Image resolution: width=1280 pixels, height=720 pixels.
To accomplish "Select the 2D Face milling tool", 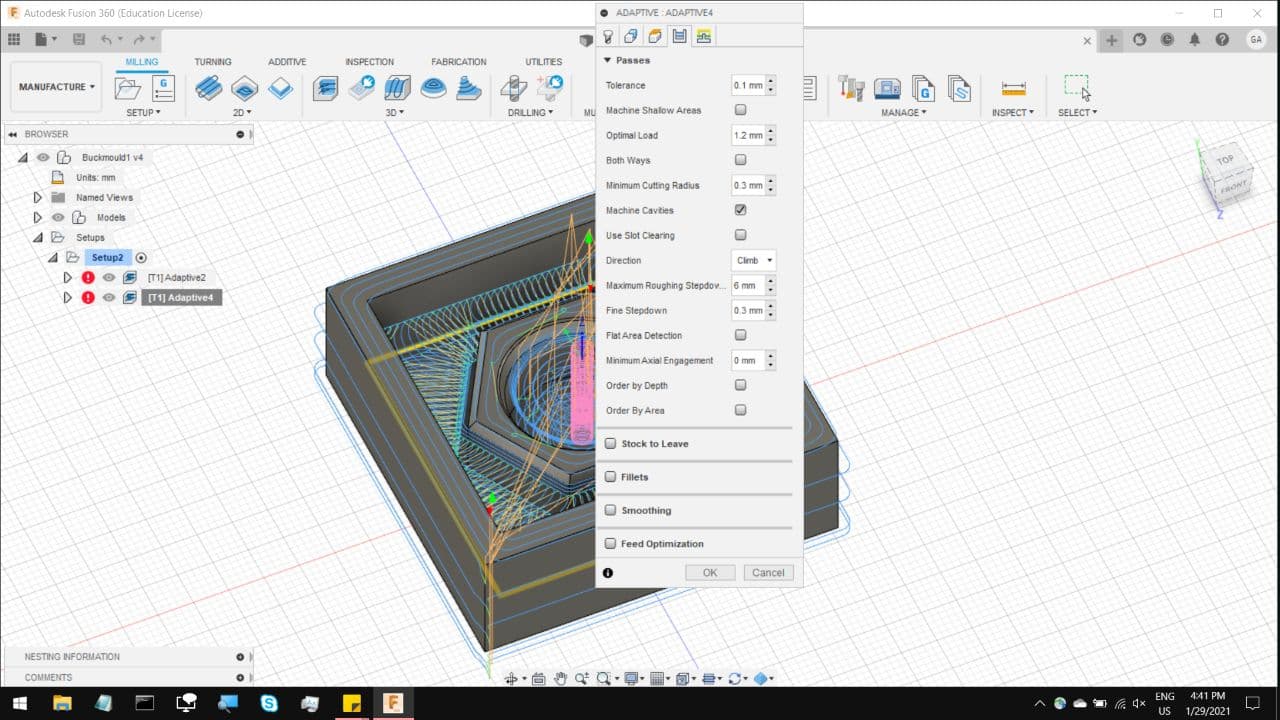I will click(281, 88).
